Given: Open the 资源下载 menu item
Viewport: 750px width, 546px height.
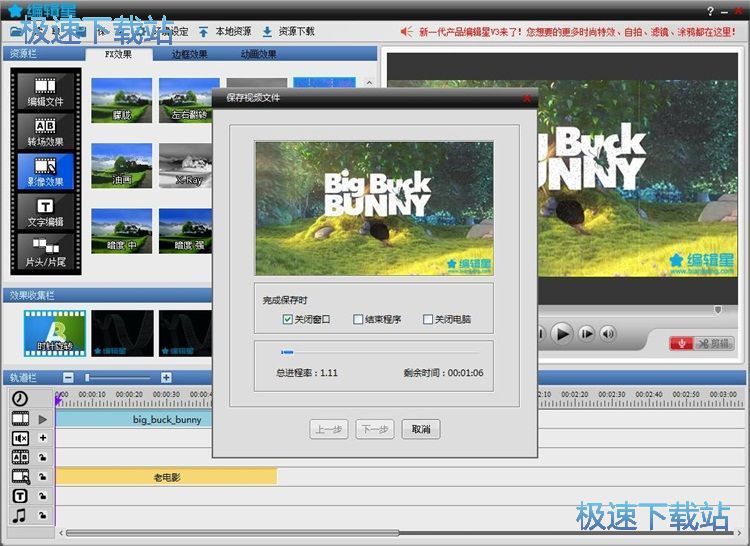Looking at the screenshot, I should click(297, 32).
